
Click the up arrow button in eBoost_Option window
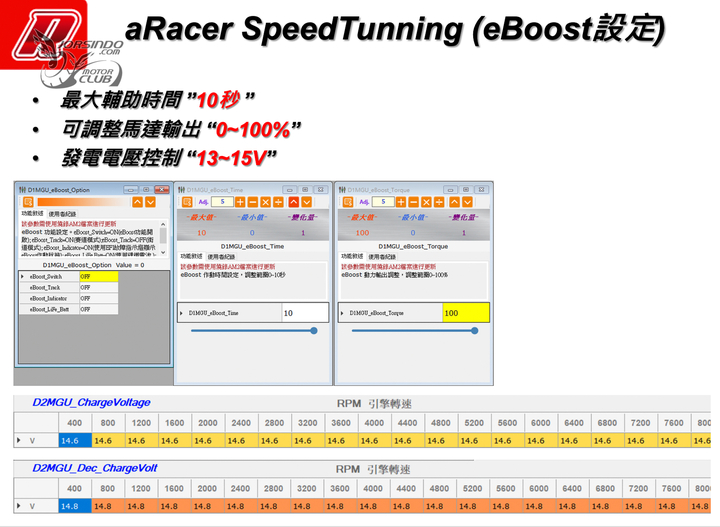tap(137, 202)
